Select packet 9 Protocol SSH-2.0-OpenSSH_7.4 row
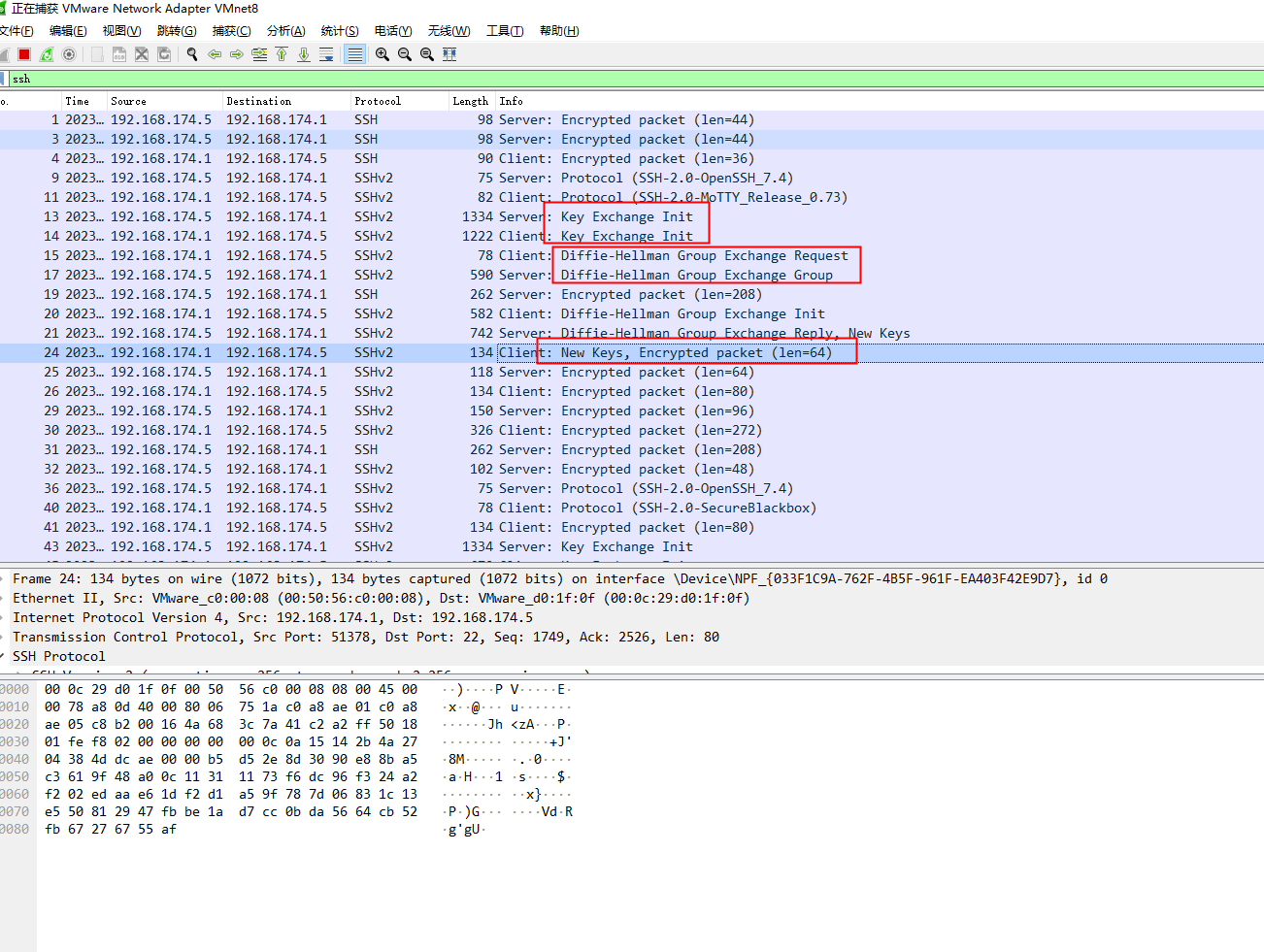The width and height of the screenshot is (1264, 952). point(632,178)
